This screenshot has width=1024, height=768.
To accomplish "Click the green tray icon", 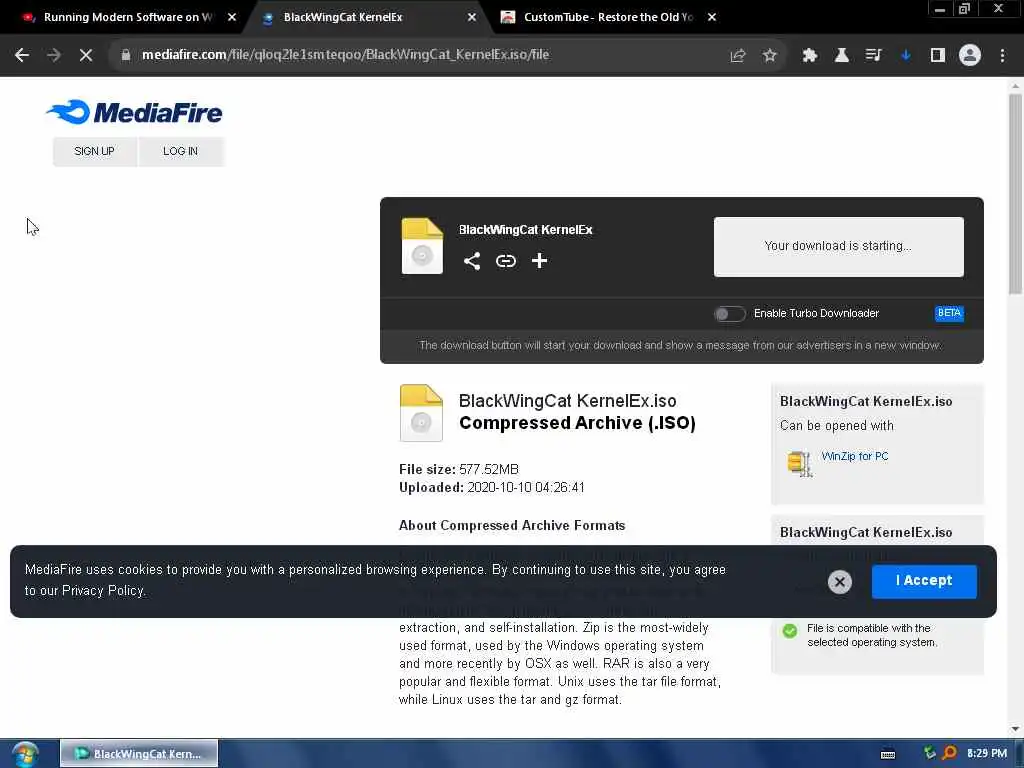I will pyautogui.click(x=929, y=753).
